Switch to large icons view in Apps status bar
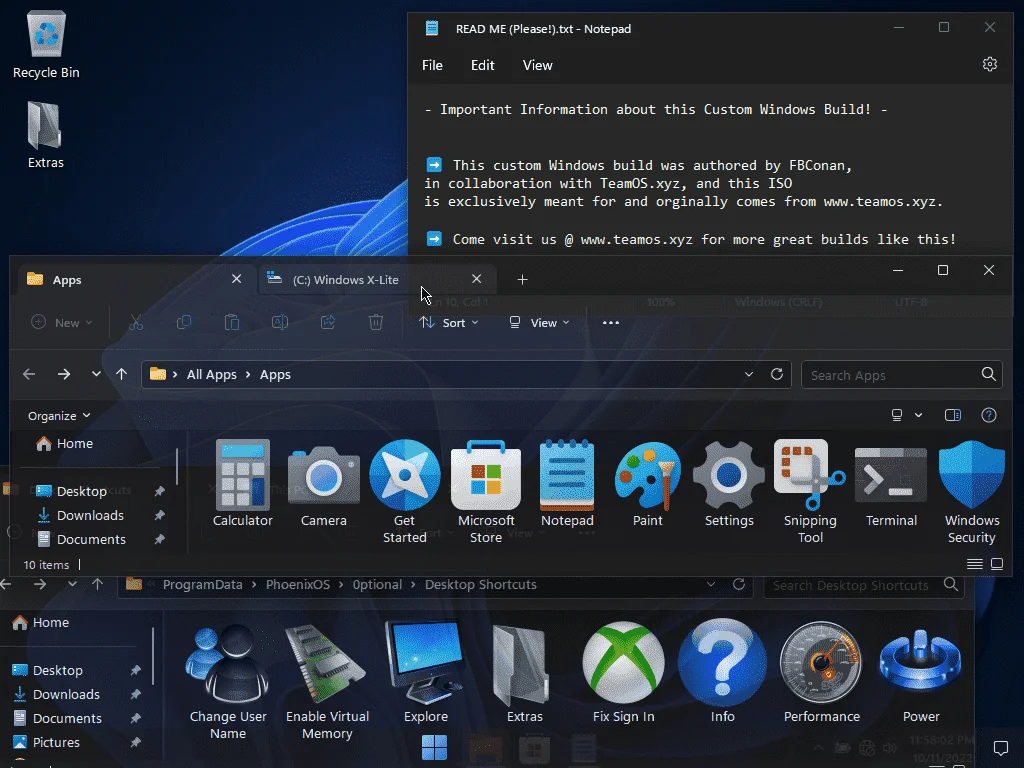This screenshot has height=768, width=1024. (x=997, y=564)
